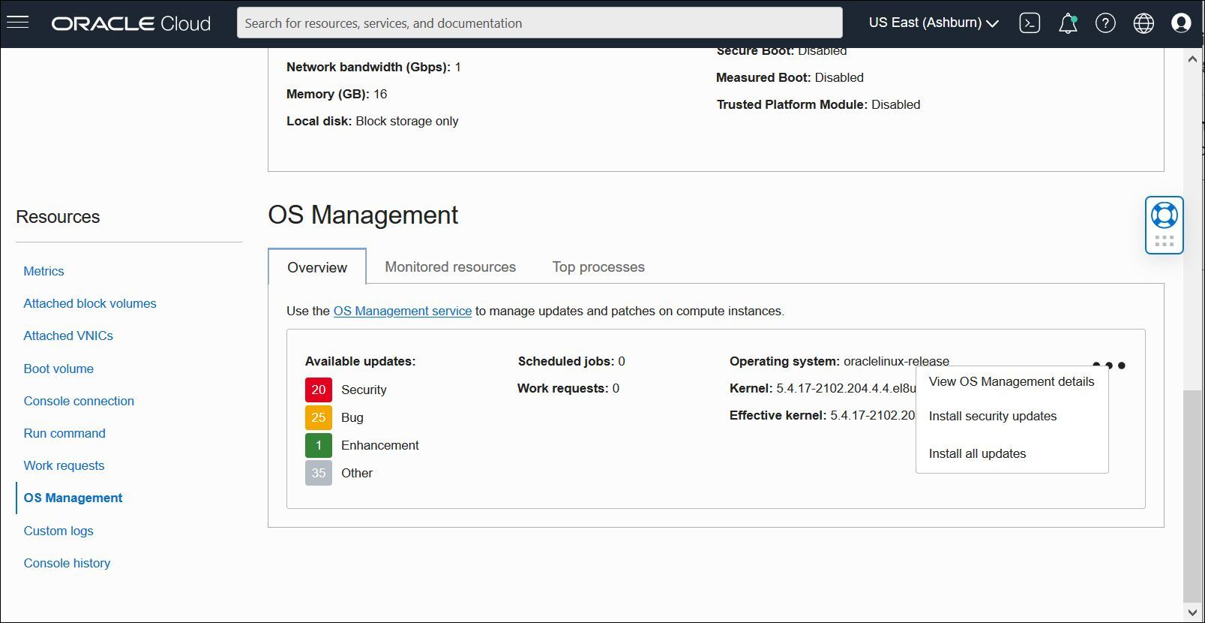Image resolution: width=1205 pixels, height=623 pixels.
Task: Launch Cloud Shell from the top bar
Action: pos(1029,22)
